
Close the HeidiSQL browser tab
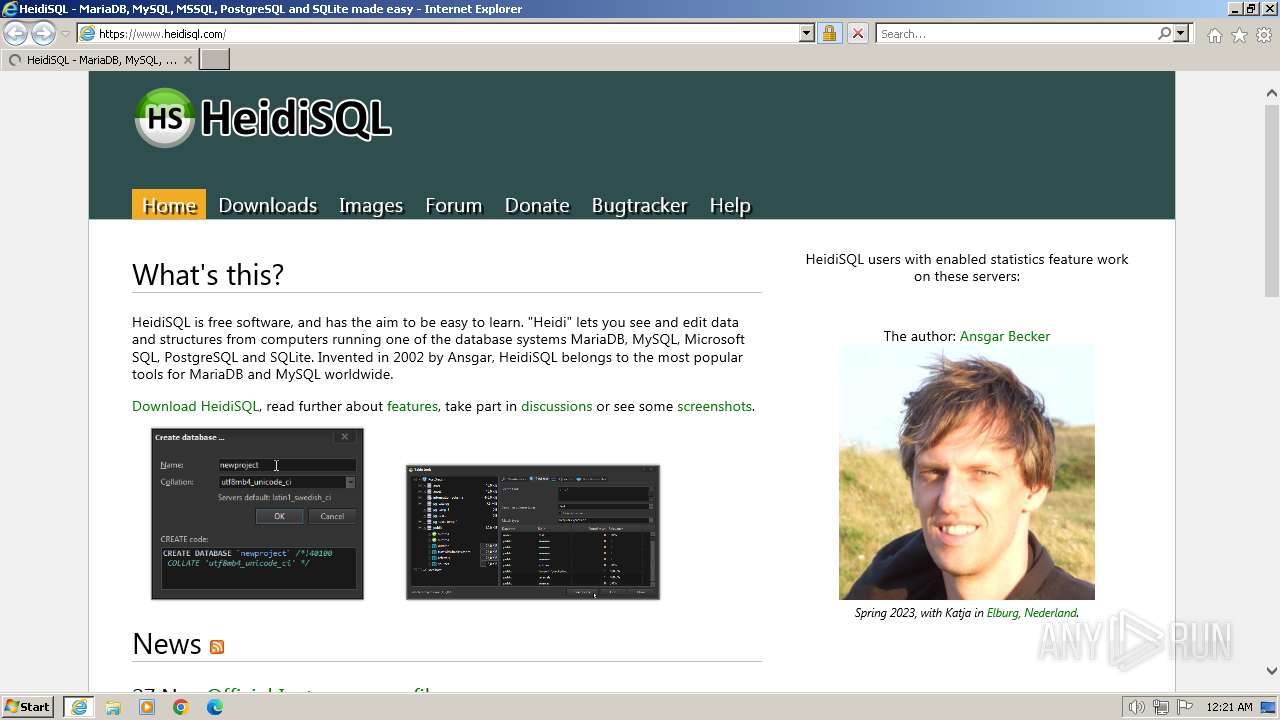(187, 60)
